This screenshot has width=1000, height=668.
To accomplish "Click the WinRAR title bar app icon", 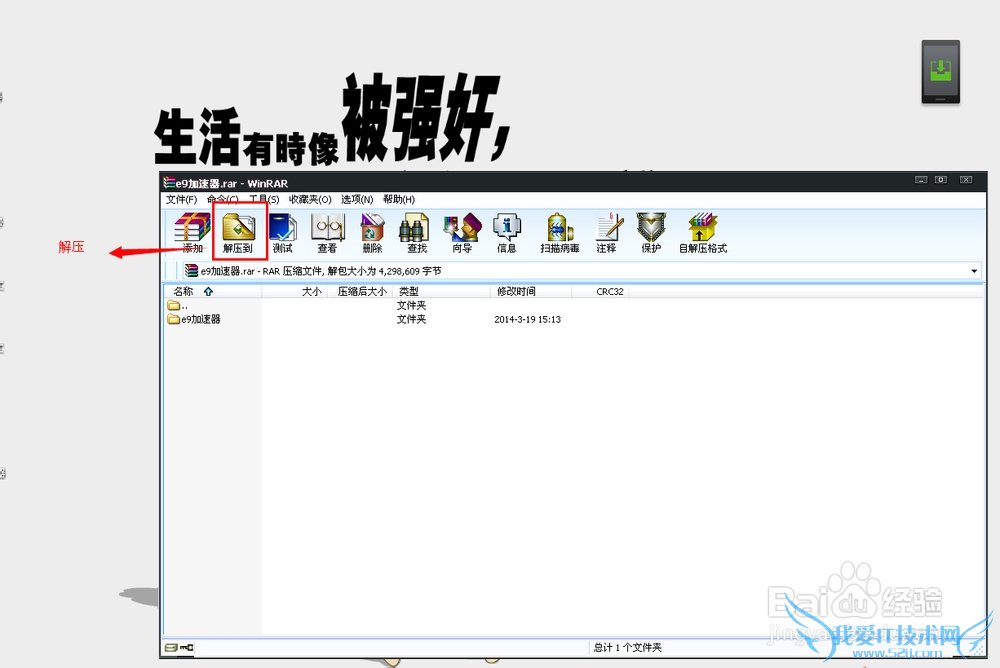I will click(169, 183).
